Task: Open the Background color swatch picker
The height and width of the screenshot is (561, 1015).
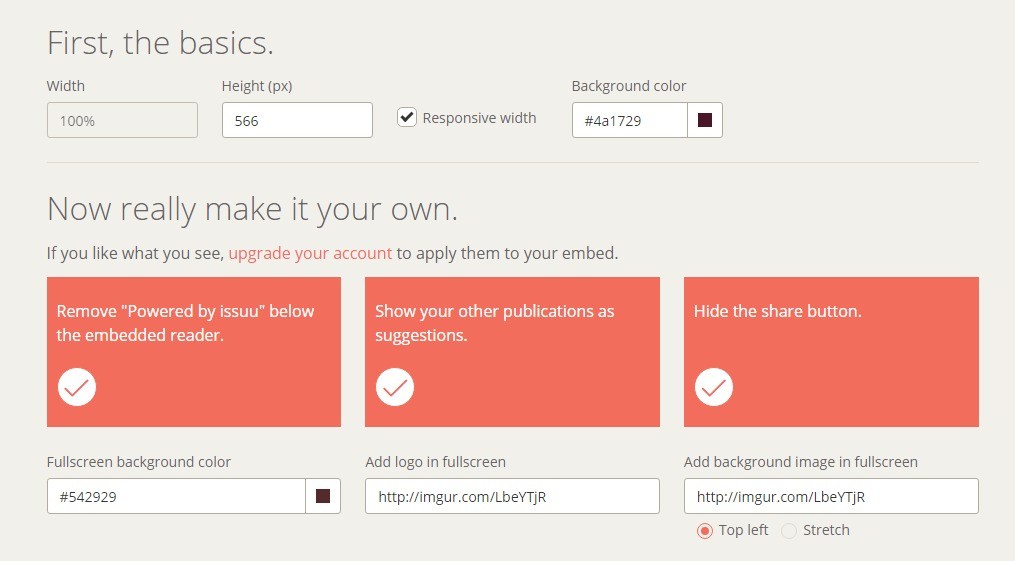Action: [705, 120]
